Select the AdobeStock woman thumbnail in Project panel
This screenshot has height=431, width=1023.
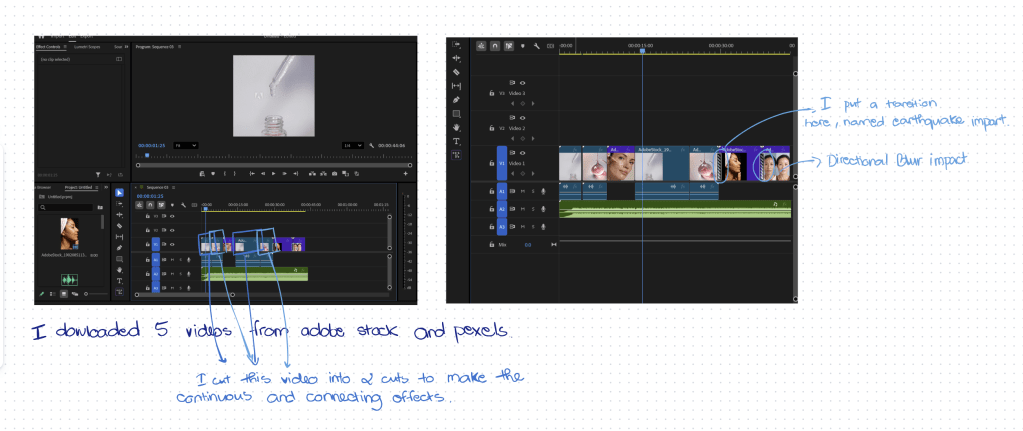(71, 235)
